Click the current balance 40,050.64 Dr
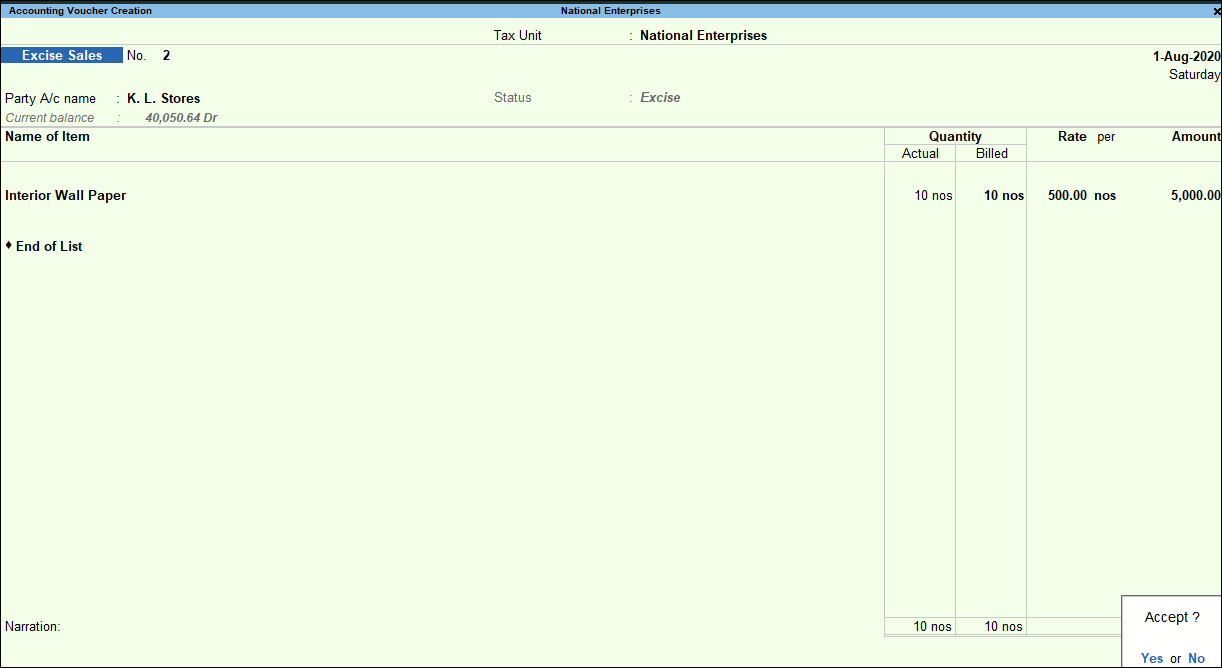1222x668 pixels. click(x=181, y=118)
